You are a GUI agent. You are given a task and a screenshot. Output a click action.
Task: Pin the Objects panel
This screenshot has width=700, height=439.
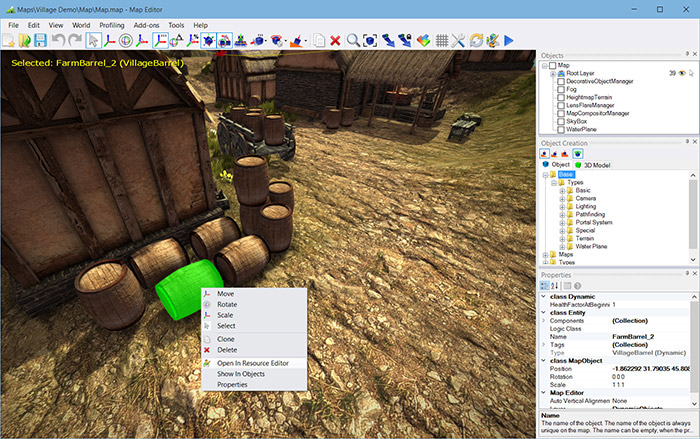[x=687, y=54]
